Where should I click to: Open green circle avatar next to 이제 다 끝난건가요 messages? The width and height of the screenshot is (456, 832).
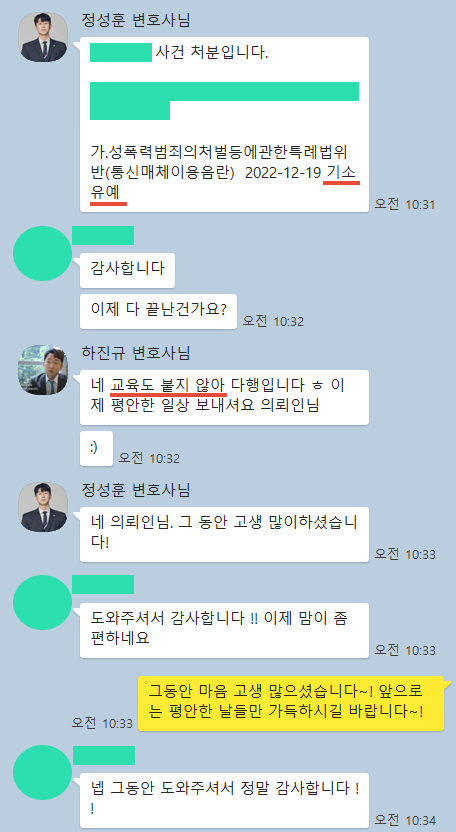(x=42, y=254)
